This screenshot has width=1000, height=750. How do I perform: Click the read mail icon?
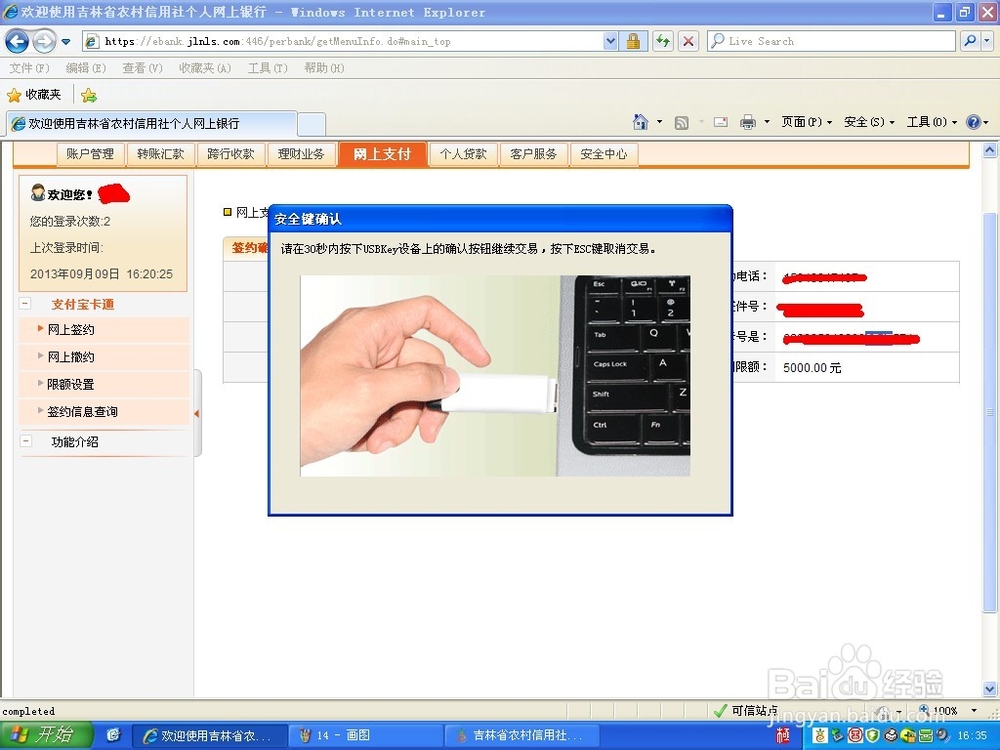pyautogui.click(x=721, y=122)
